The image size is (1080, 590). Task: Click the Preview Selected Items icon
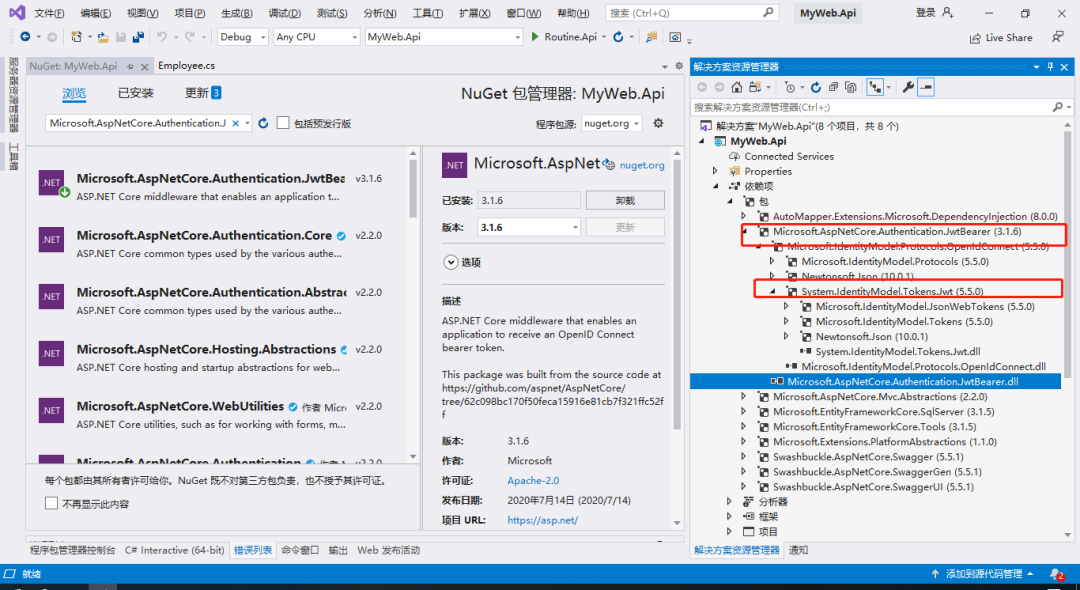tap(926, 87)
